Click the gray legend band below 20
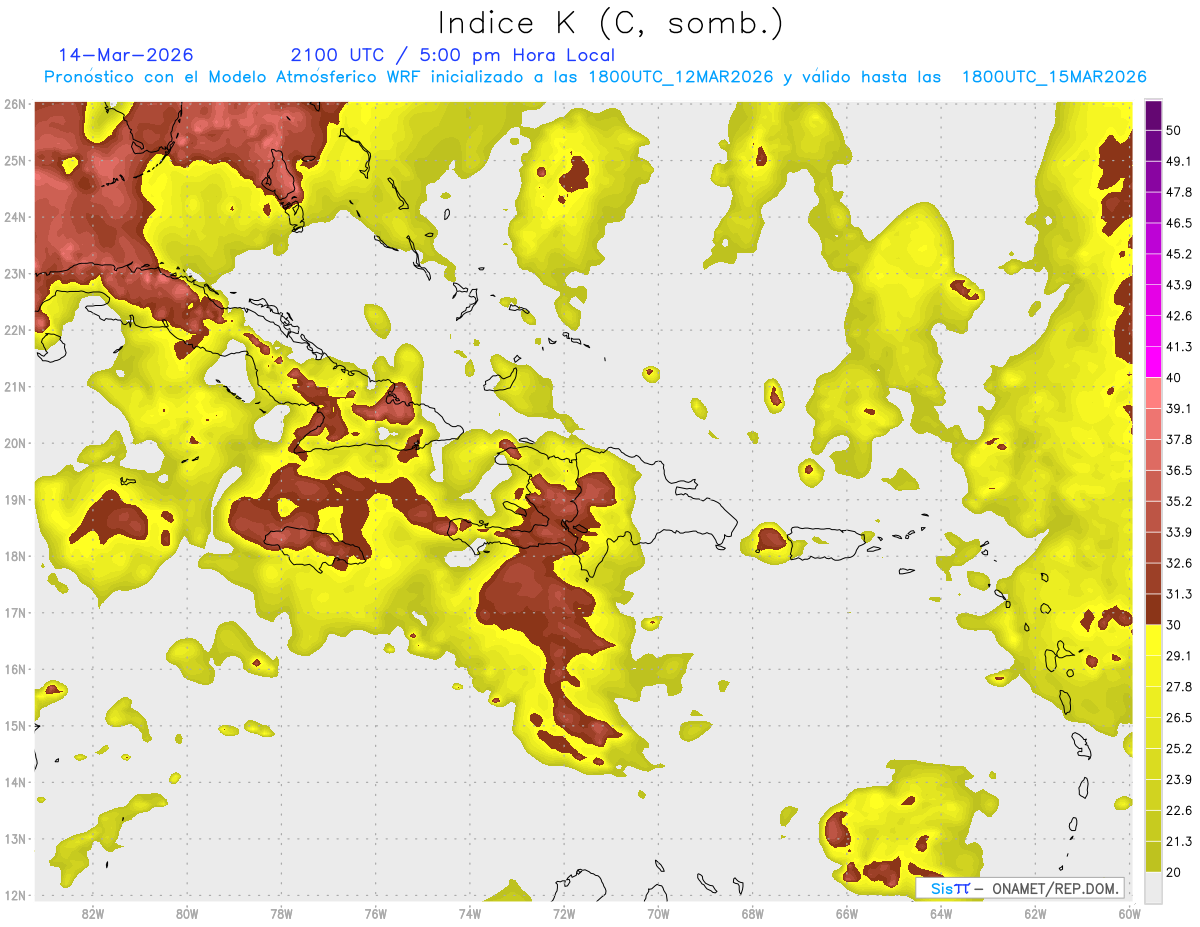Viewport: 1200px width, 927px height. pyautogui.click(x=1153, y=886)
